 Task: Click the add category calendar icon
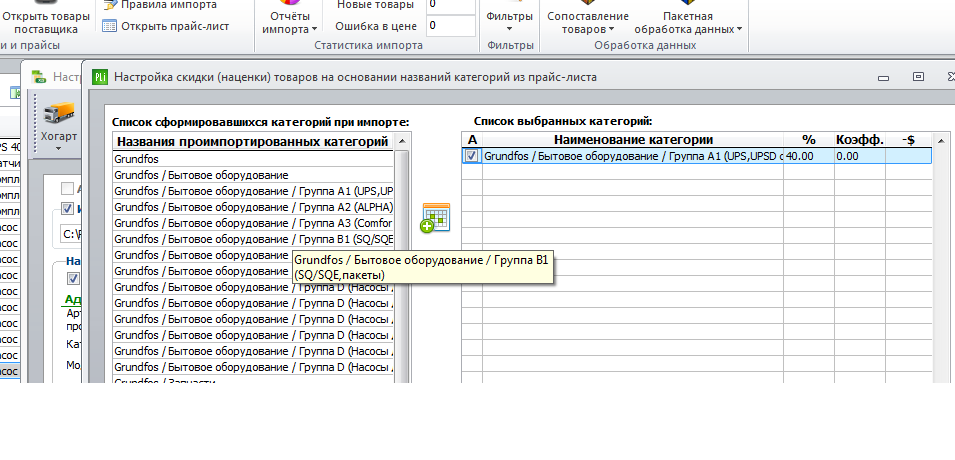point(435,218)
